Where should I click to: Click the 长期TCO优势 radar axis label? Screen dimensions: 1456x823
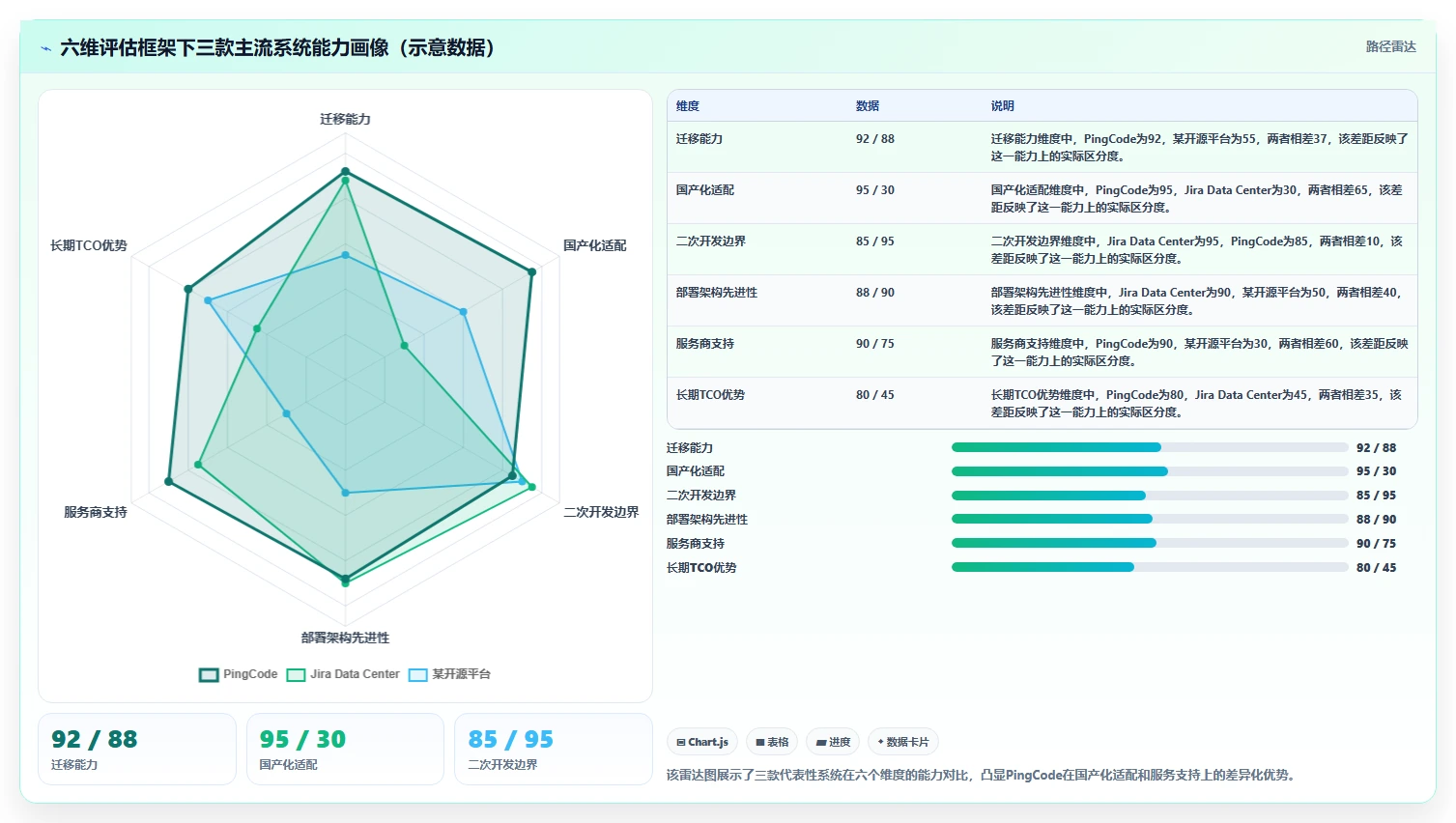(89, 245)
